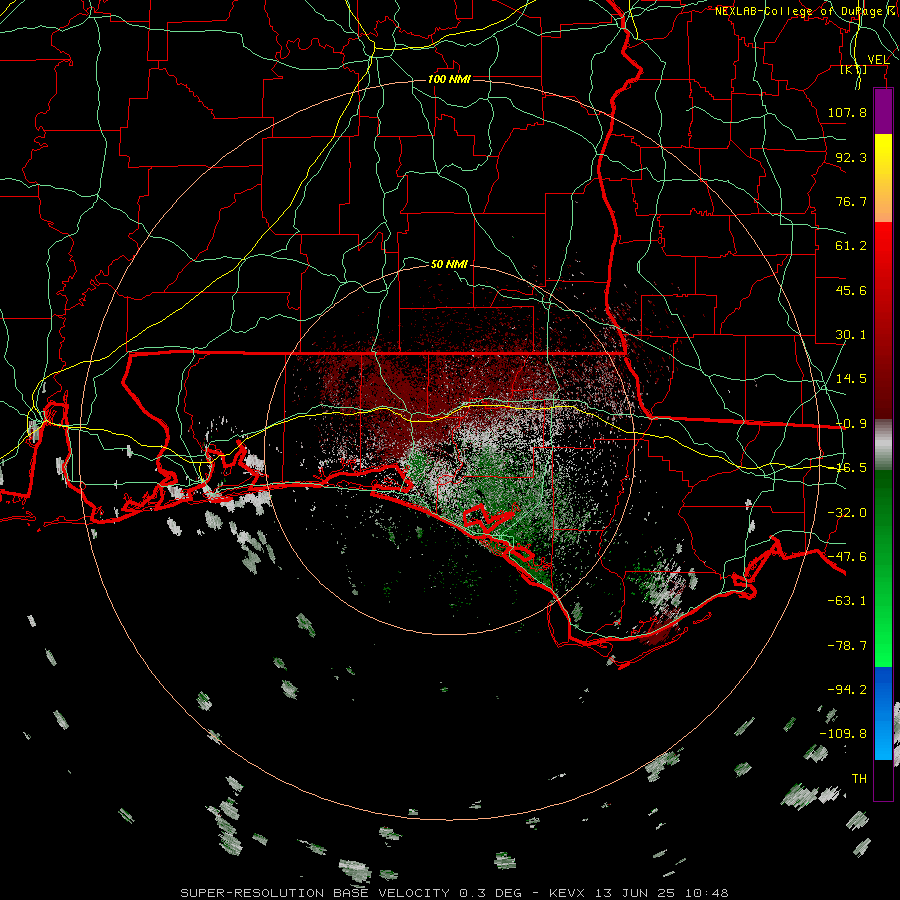The width and height of the screenshot is (900, 900).
Task: Click the gray near-zero segment of the color bar
Action: tap(883, 445)
